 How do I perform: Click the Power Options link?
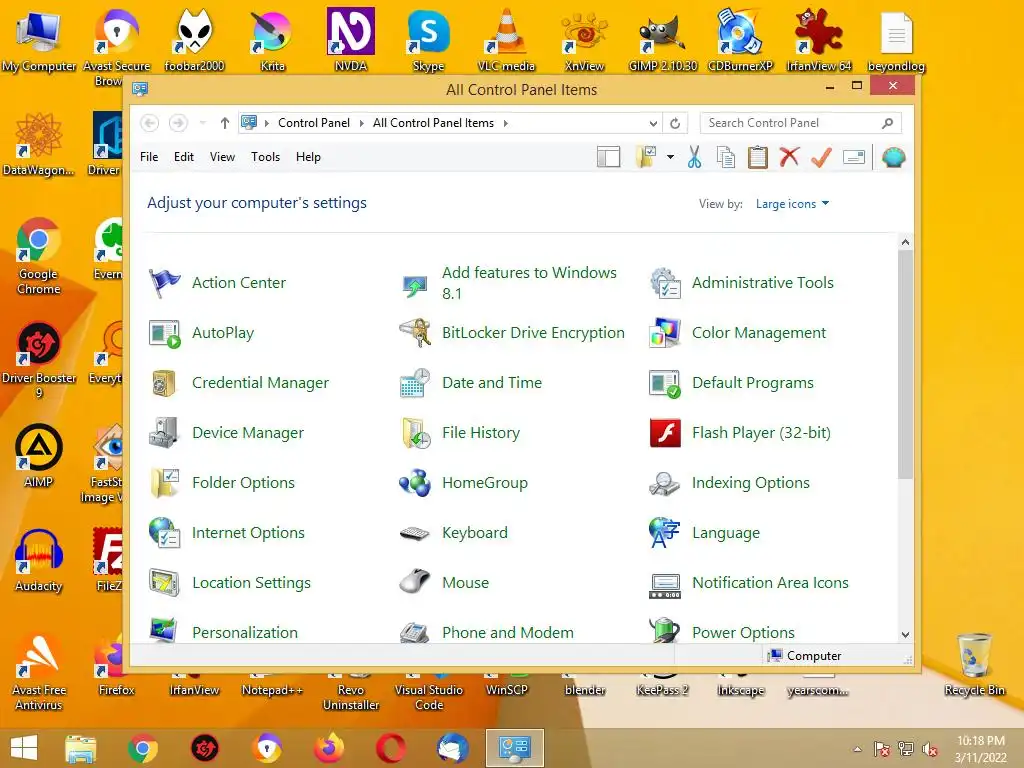click(x=743, y=633)
